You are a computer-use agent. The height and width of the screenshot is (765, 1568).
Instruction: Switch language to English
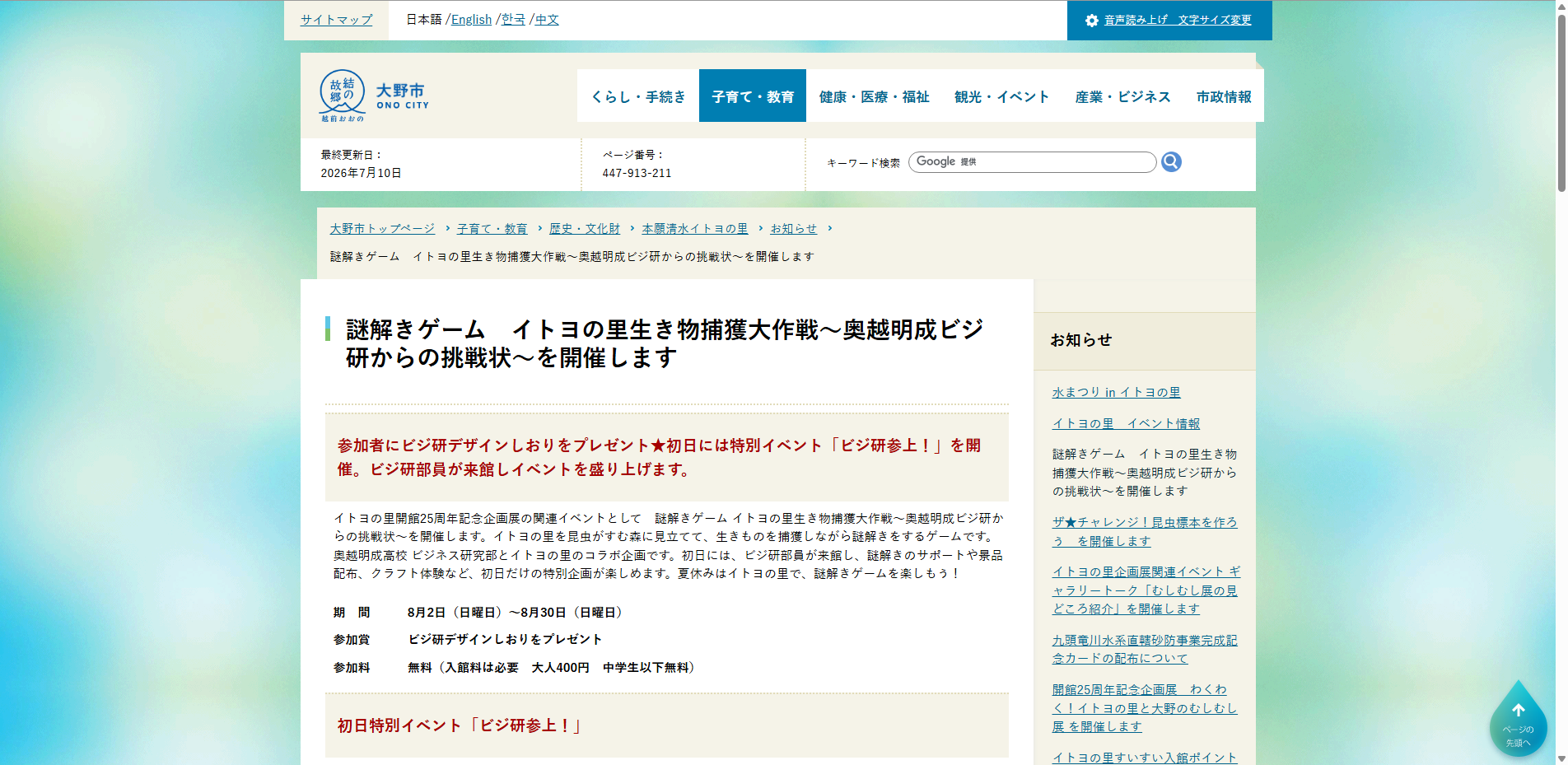click(x=471, y=20)
